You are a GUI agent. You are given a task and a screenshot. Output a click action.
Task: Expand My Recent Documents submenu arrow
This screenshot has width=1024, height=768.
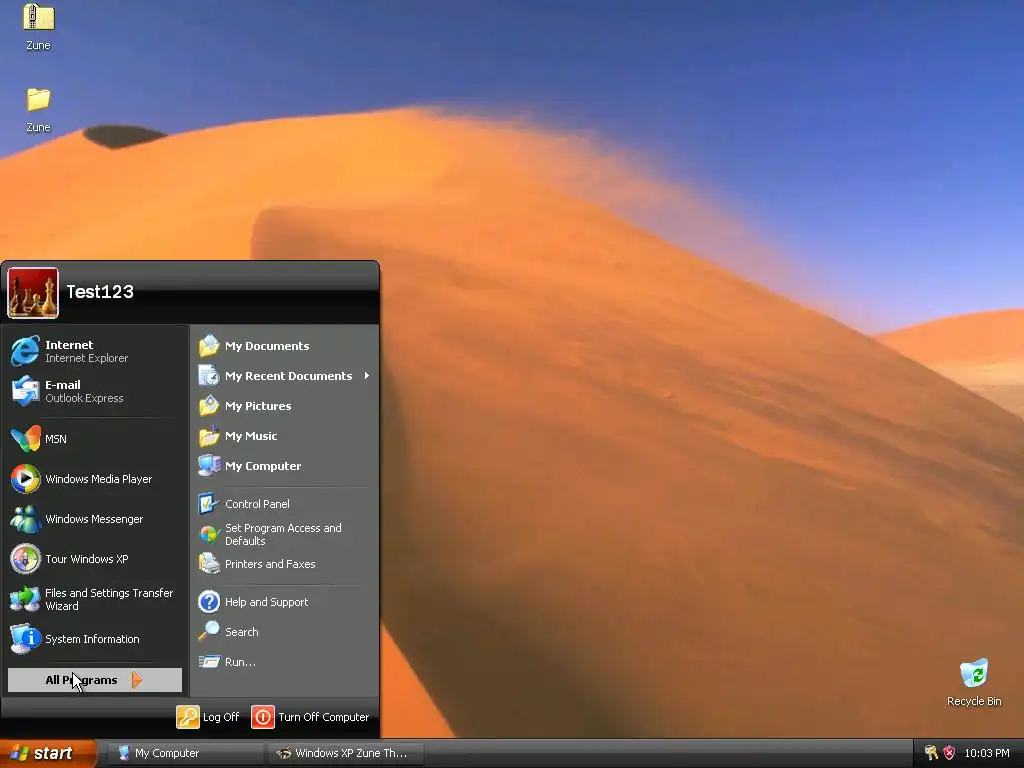[367, 376]
